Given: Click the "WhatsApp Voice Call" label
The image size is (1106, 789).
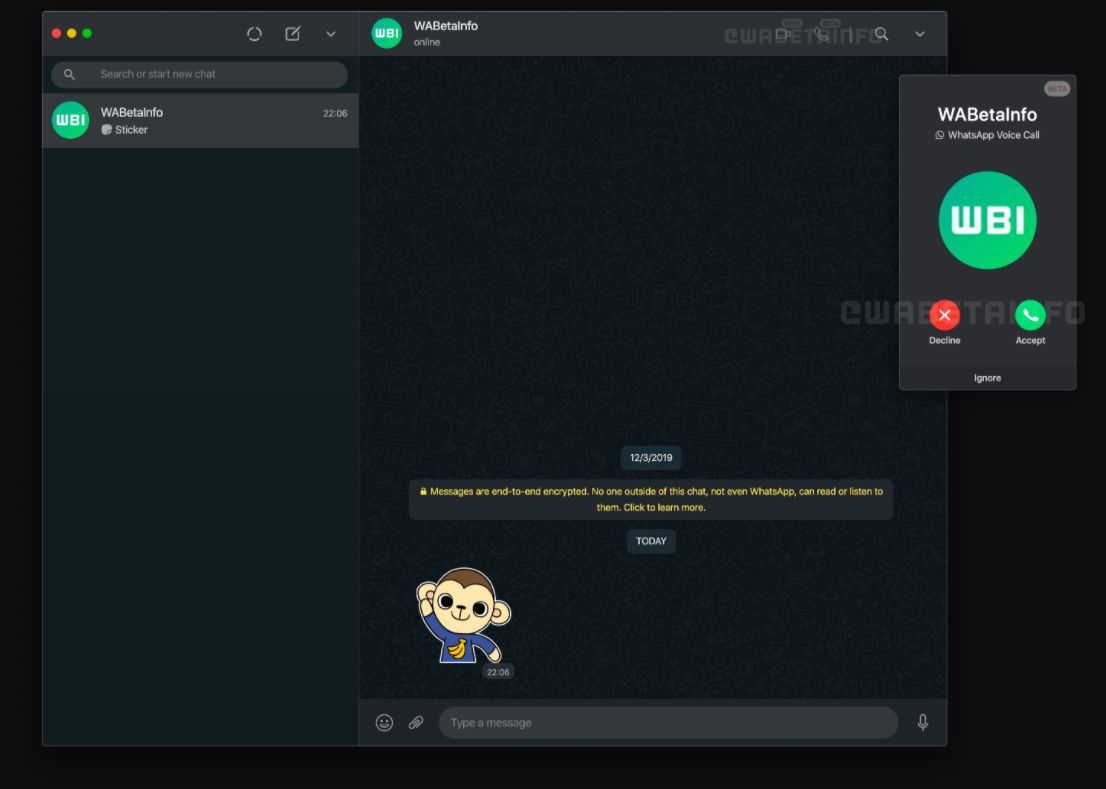Looking at the screenshot, I should (x=993, y=135).
